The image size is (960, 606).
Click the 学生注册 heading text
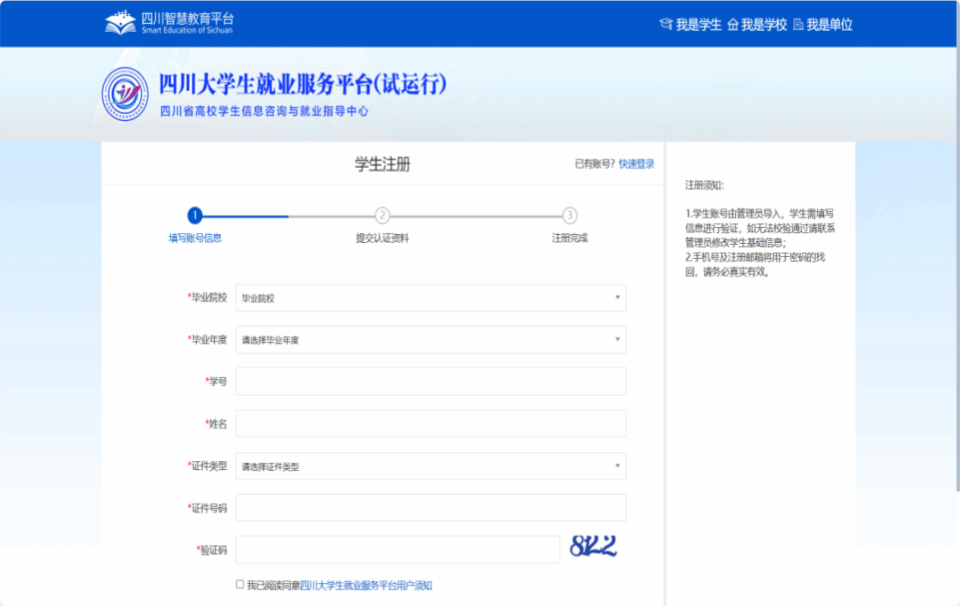(x=383, y=164)
